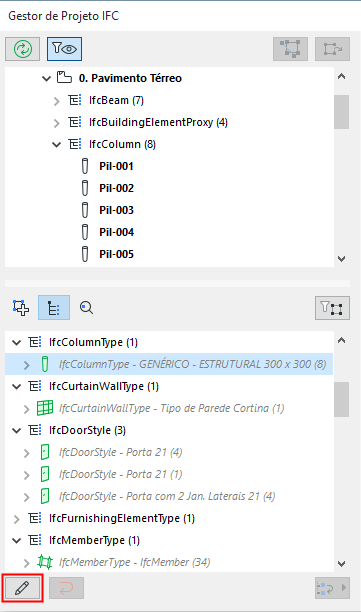Image resolution: width=361 pixels, height=612 pixels.
Task: Select the Pil-004 column
Action: [116, 232]
